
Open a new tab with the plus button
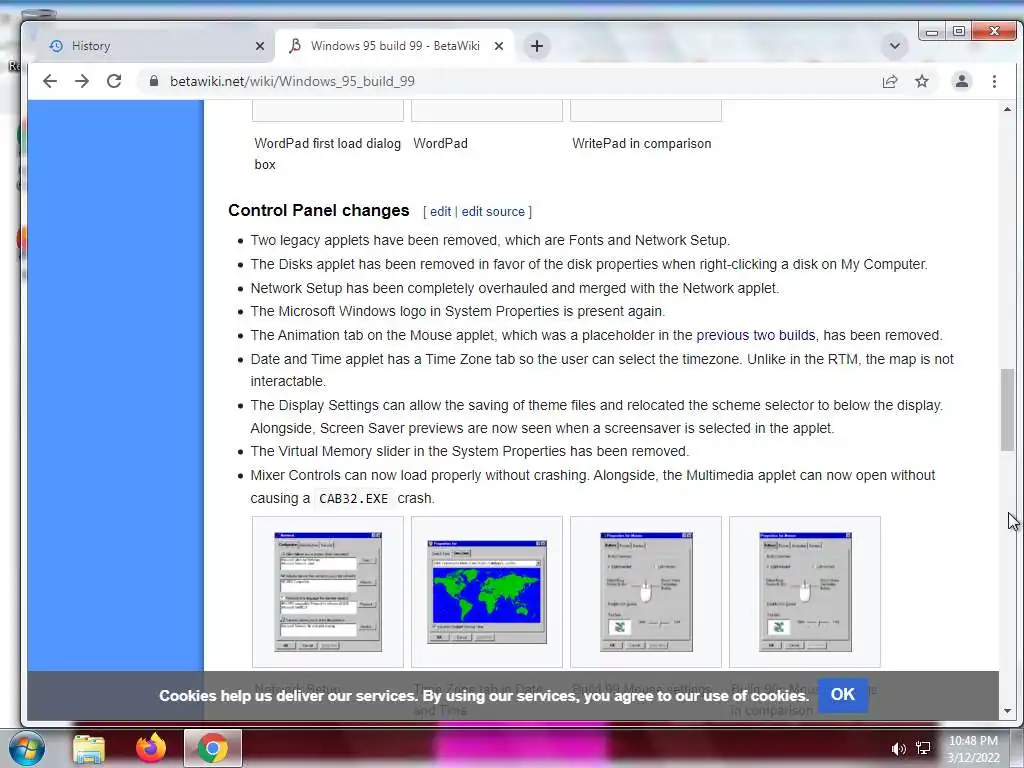pos(537,46)
